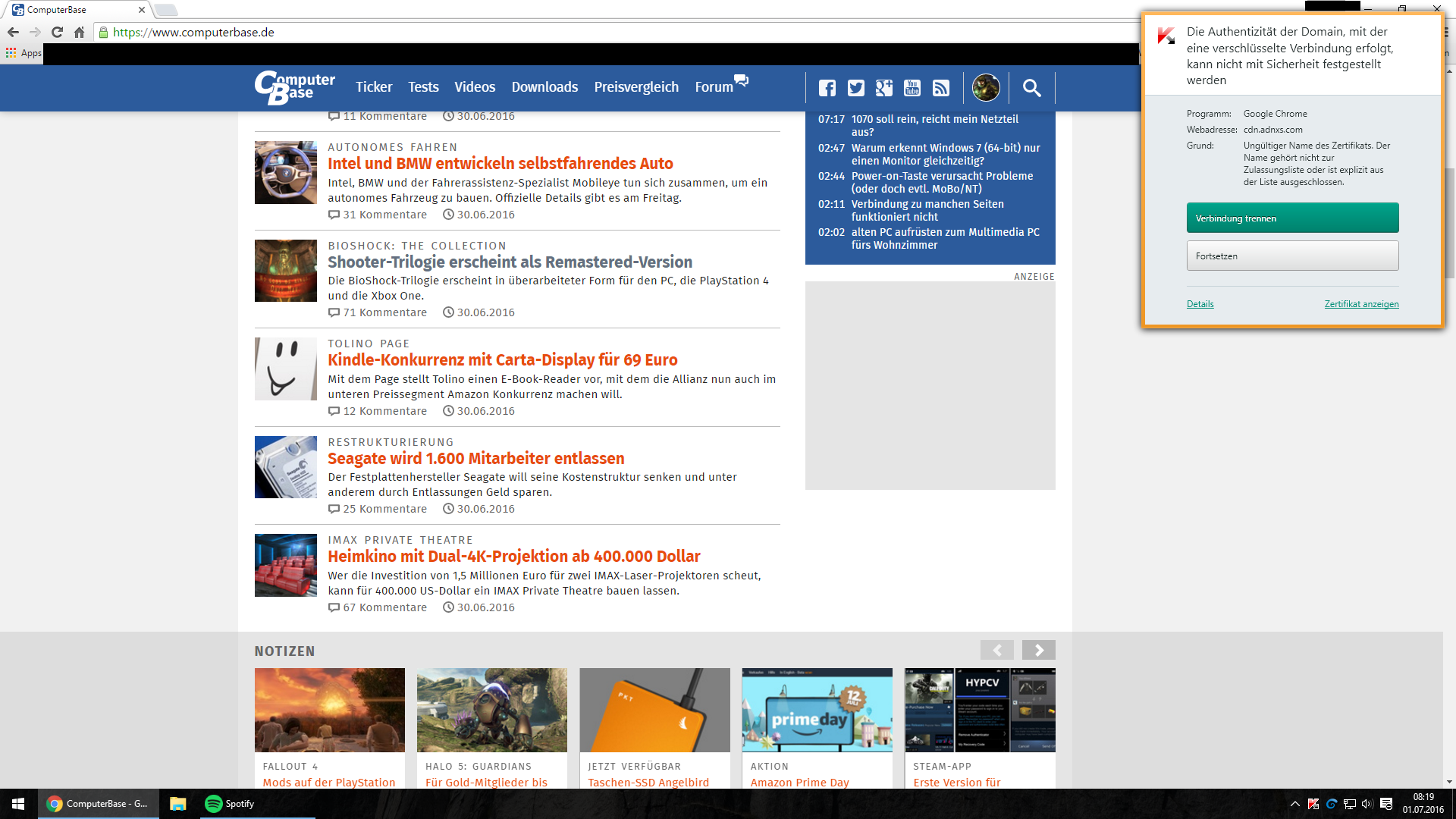Open ComputerBase Facebook page icon

click(x=827, y=88)
